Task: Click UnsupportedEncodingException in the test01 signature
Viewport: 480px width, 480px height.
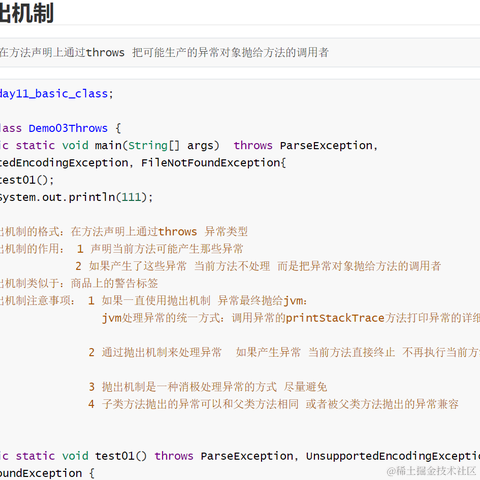Action: coord(393,456)
